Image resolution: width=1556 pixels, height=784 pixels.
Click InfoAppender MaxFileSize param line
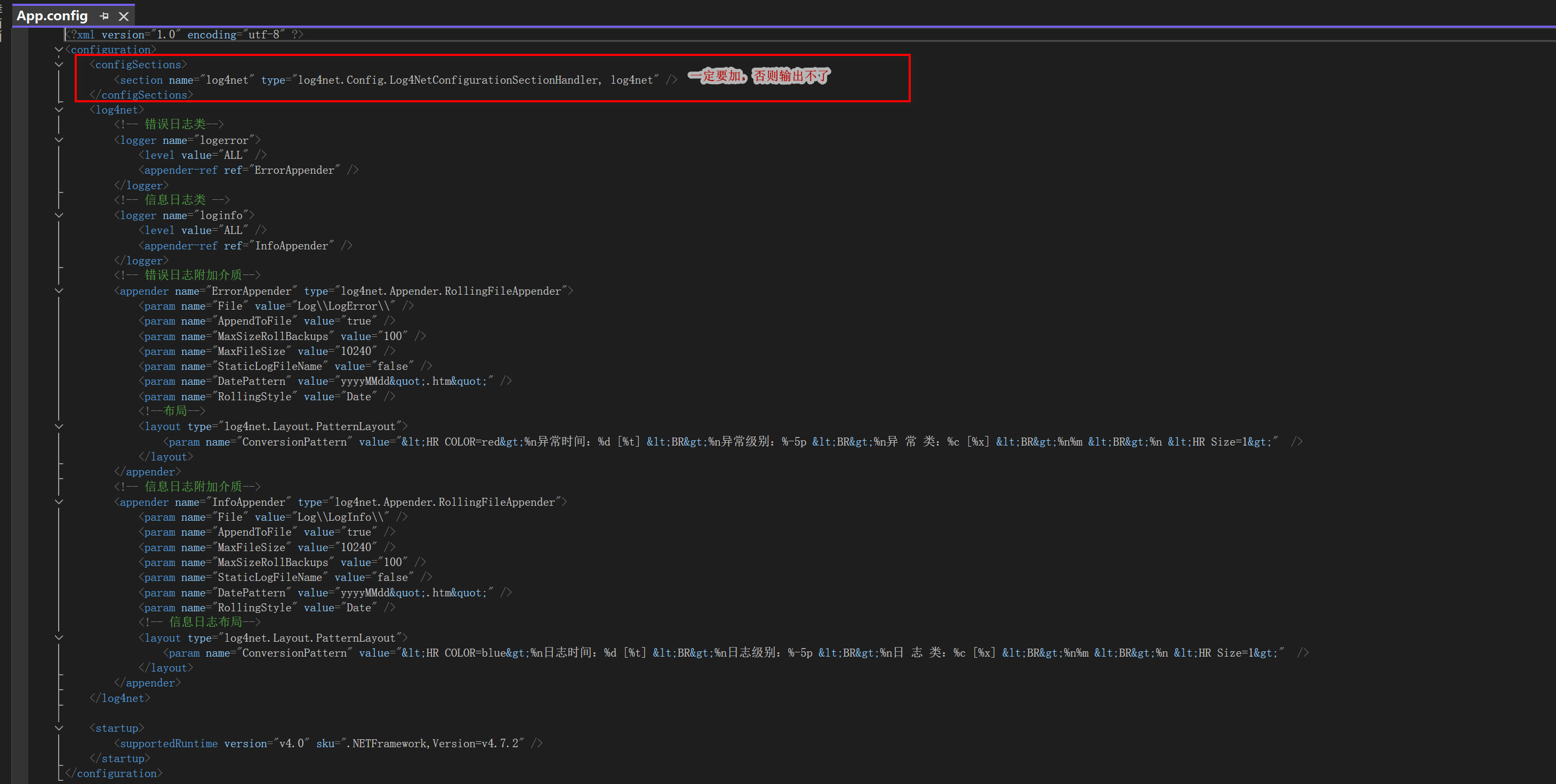pos(267,547)
